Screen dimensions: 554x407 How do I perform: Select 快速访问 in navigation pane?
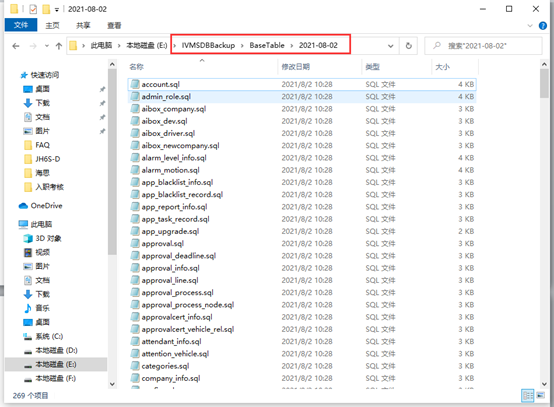click(x=45, y=75)
